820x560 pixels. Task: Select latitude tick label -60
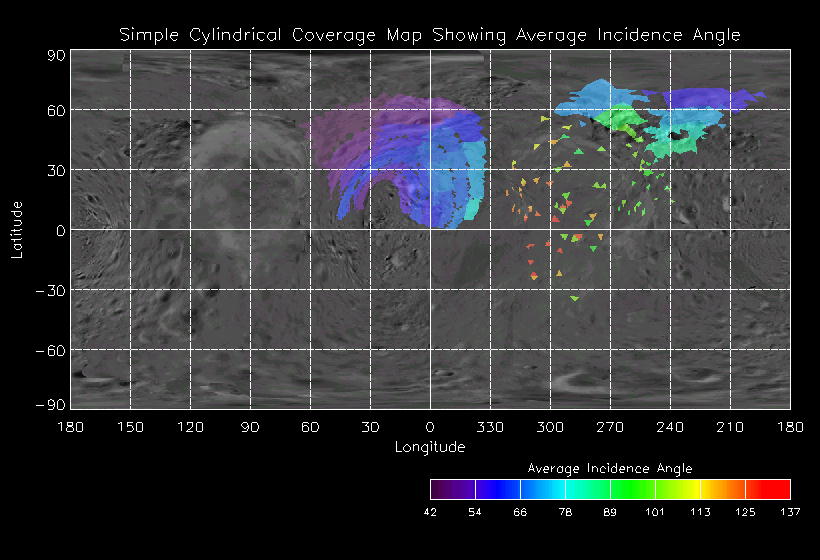(51, 351)
